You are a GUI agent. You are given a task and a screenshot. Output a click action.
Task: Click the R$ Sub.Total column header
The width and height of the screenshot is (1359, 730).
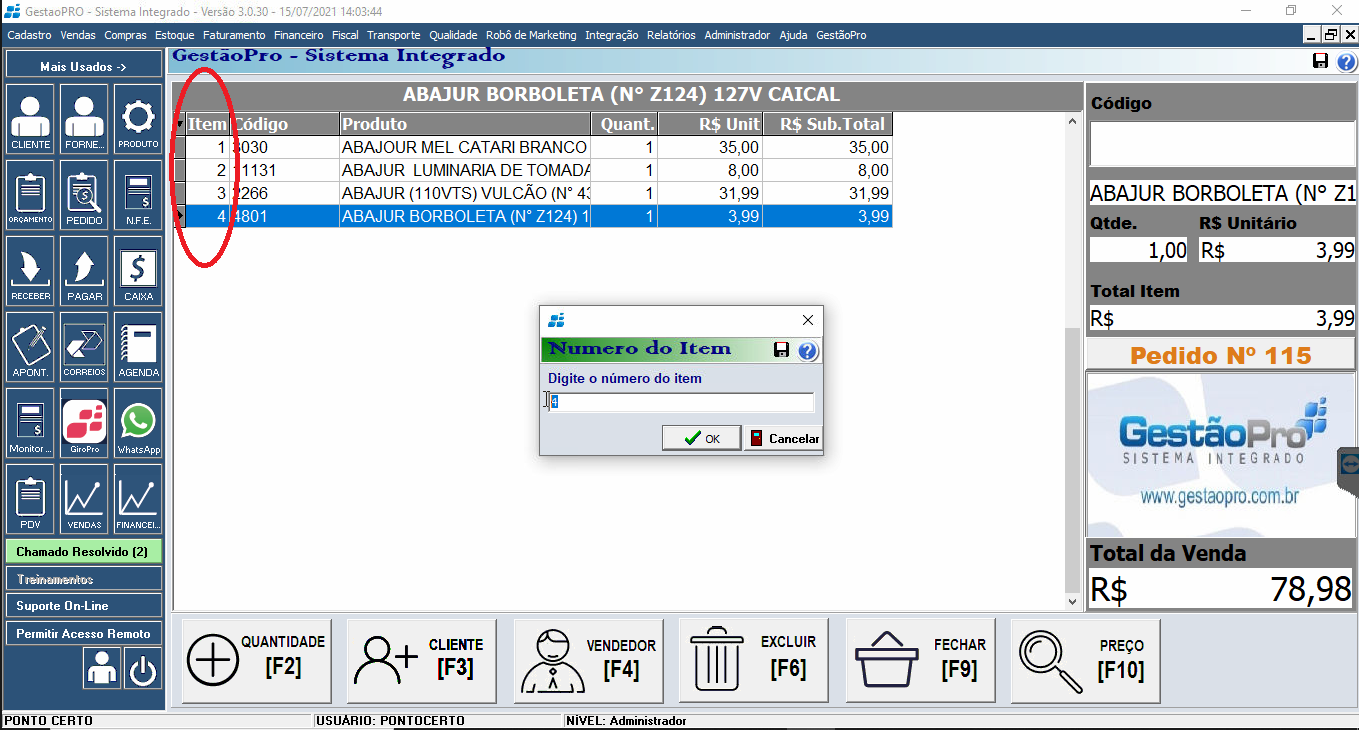point(828,124)
